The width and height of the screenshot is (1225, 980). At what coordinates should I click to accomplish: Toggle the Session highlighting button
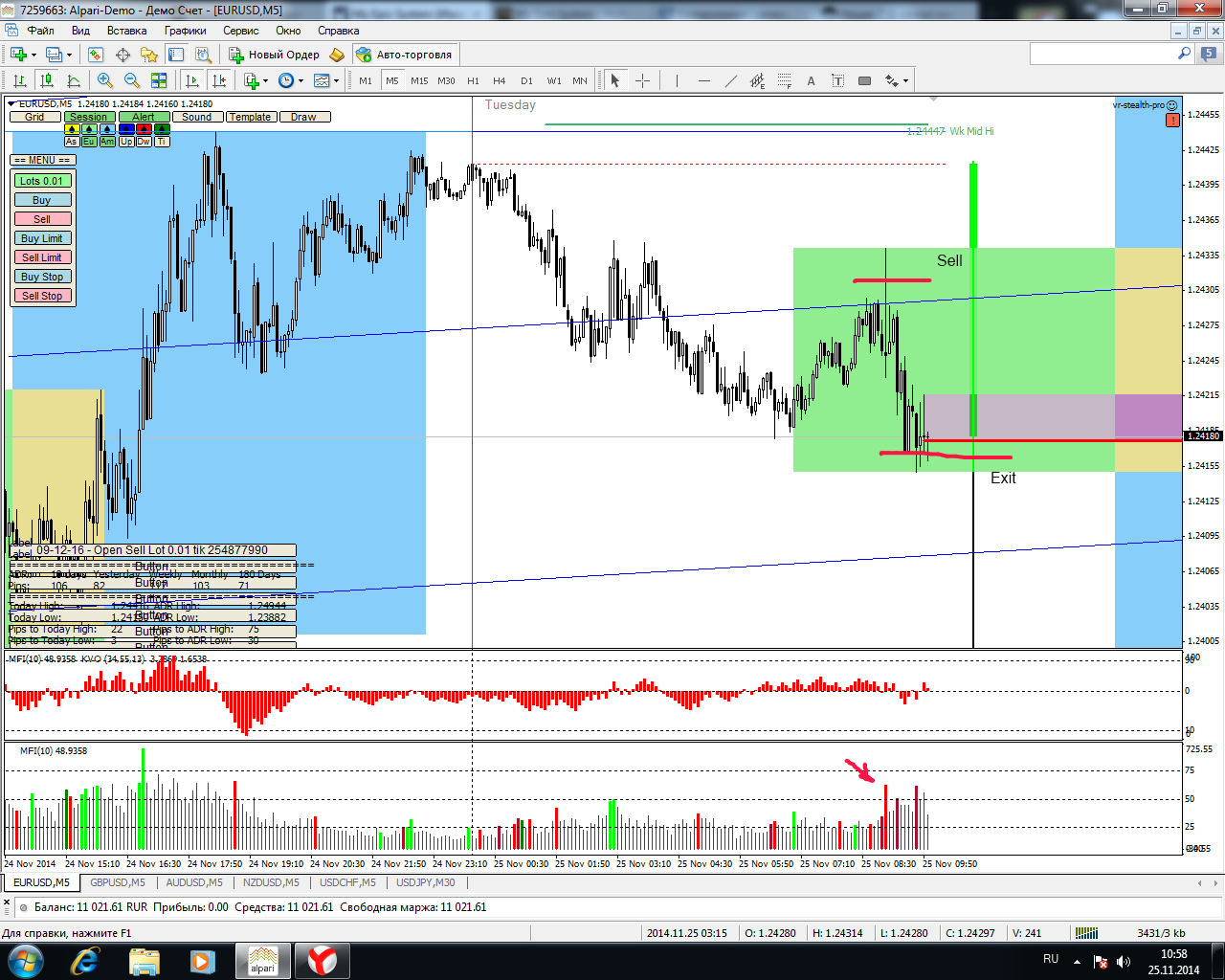(x=90, y=117)
